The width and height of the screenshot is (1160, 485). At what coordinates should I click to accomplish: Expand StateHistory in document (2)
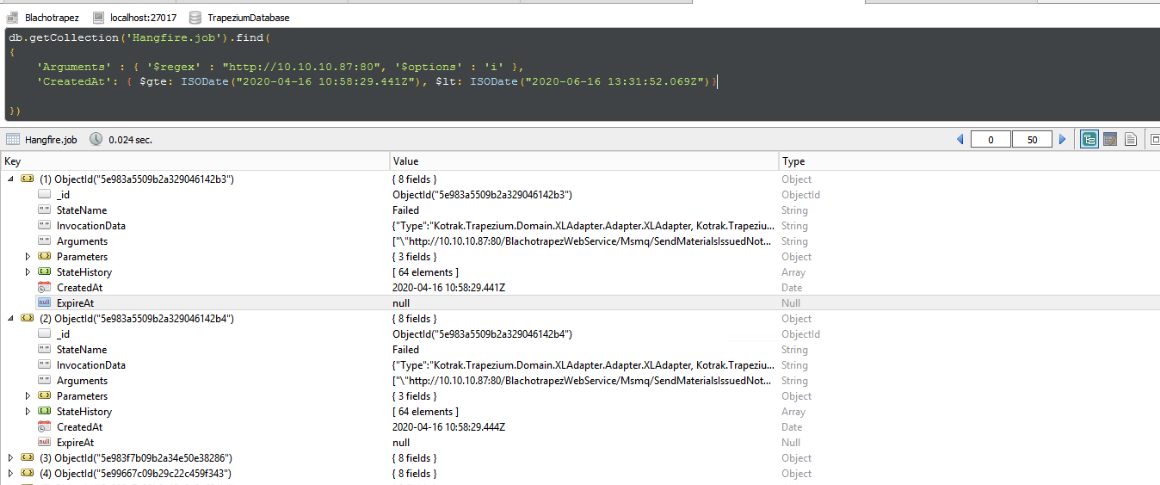click(x=28, y=411)
